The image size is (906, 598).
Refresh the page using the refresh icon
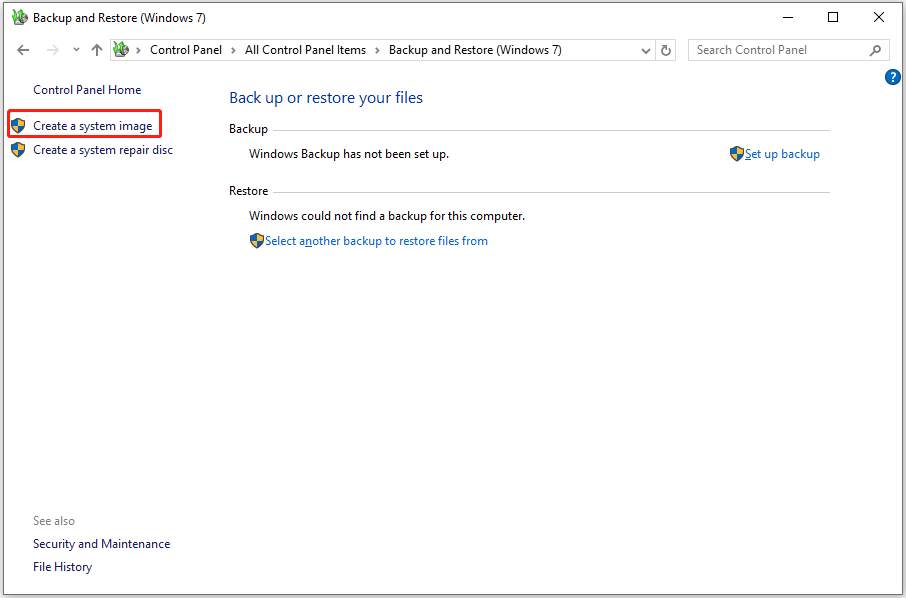tap(666, 49)
